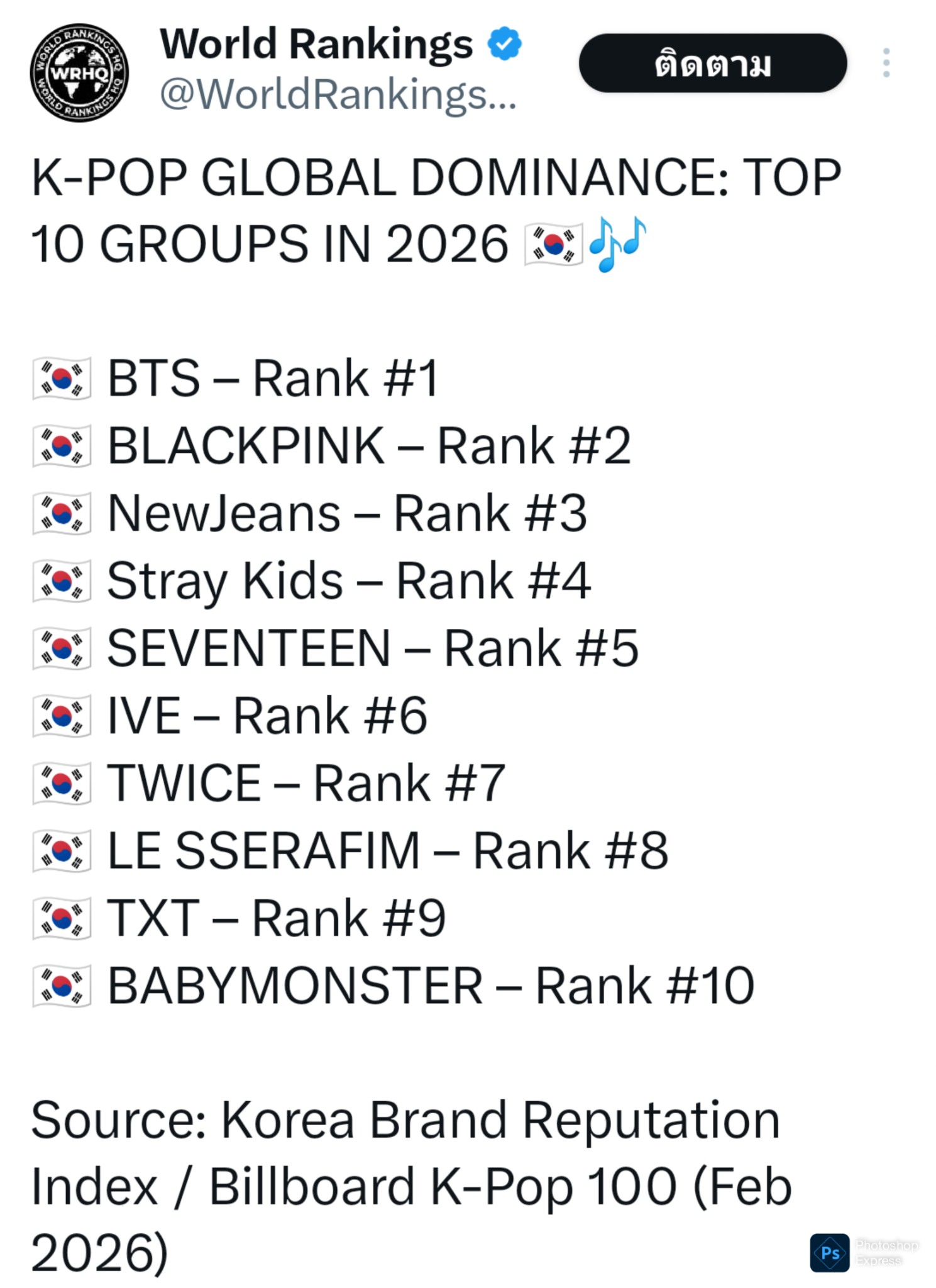The height and width of the screenshot is (1288, 936).
Task: Select the "BTS – Rank #1" line
Action: 273,379
